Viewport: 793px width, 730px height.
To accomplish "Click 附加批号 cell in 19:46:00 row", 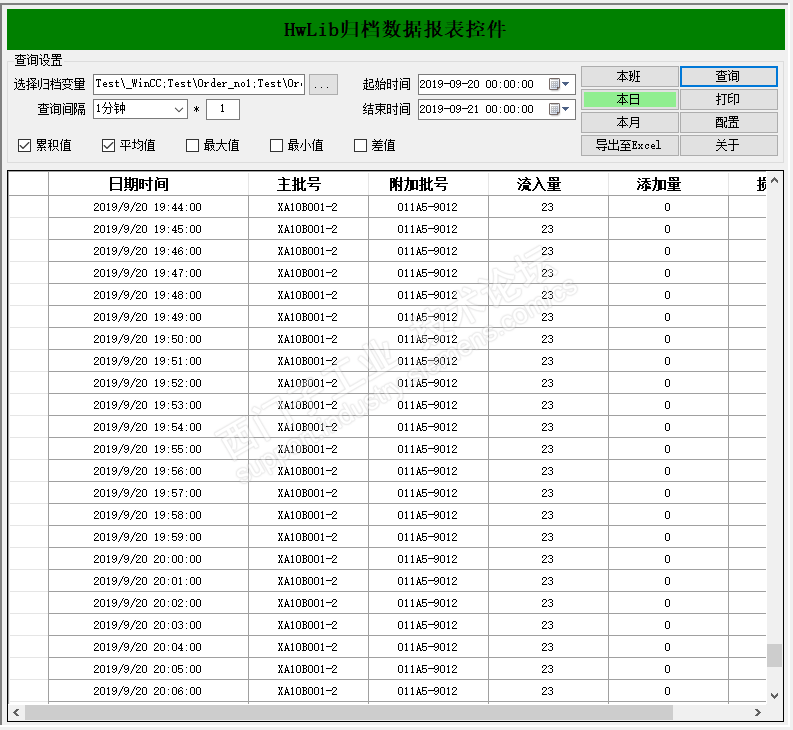I will point(428,251).
